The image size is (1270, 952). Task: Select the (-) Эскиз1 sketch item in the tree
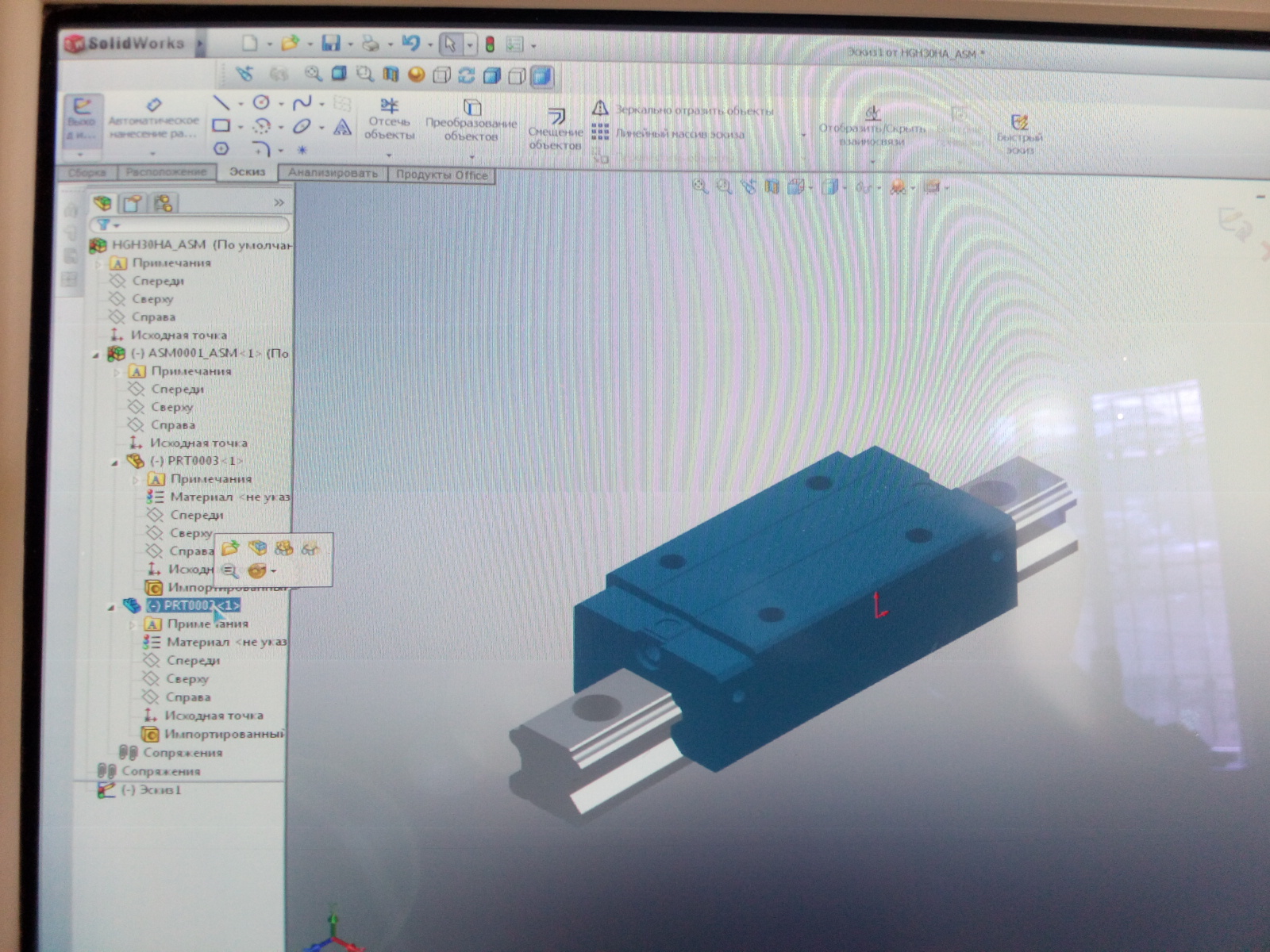[139, 790]
